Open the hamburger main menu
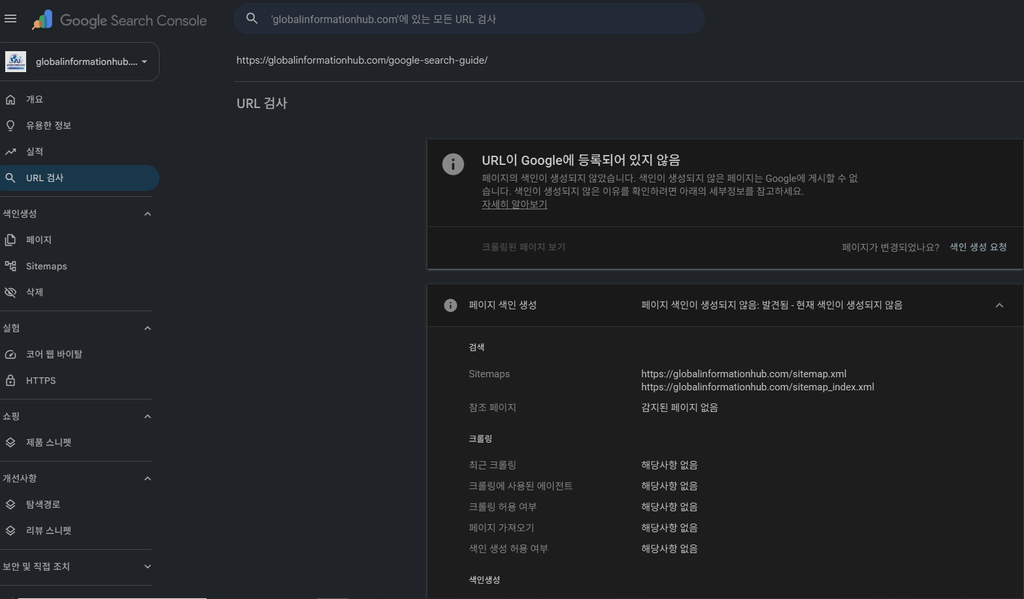1024x599 pixels. 10,18
